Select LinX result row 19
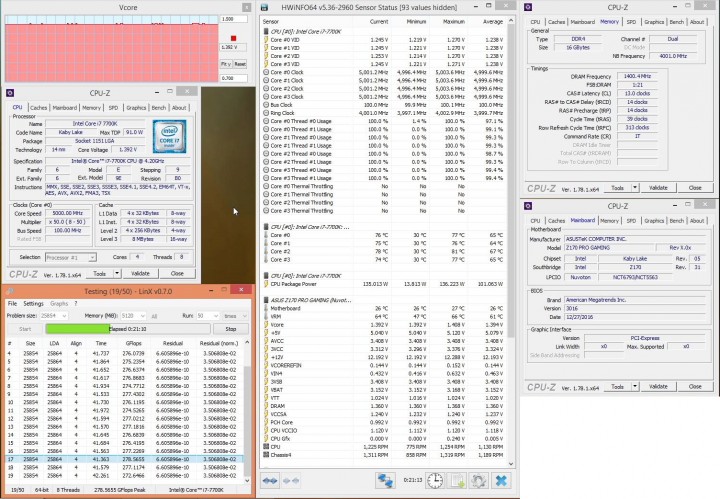The image size is (720, 499). tap(124, 476)
